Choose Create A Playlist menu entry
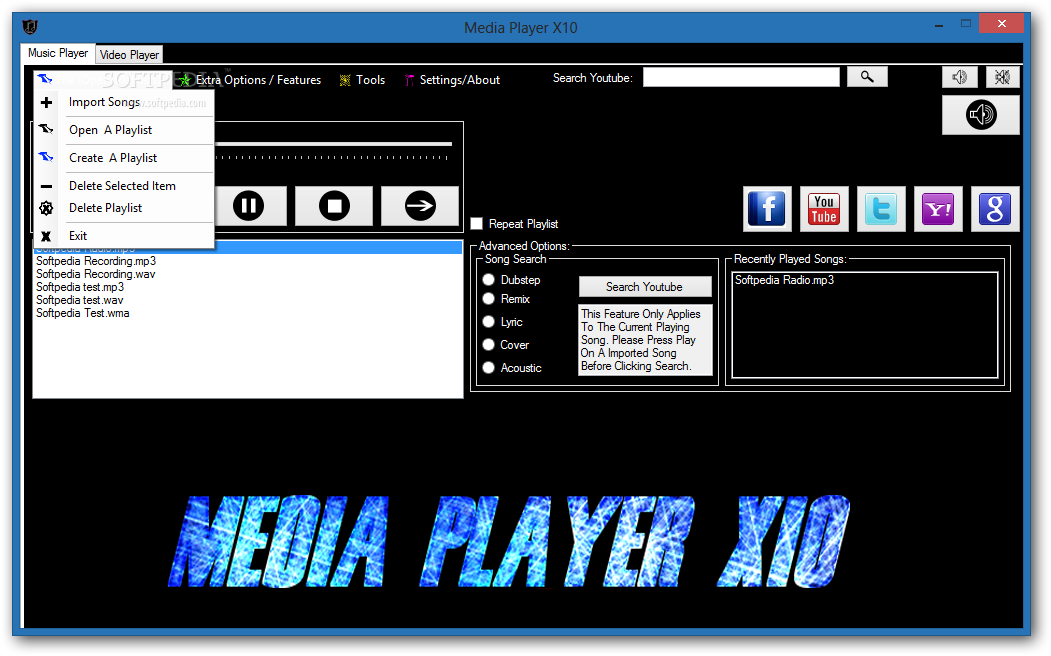This screenshot has width=1051, height=656. (x=124, y=158)
